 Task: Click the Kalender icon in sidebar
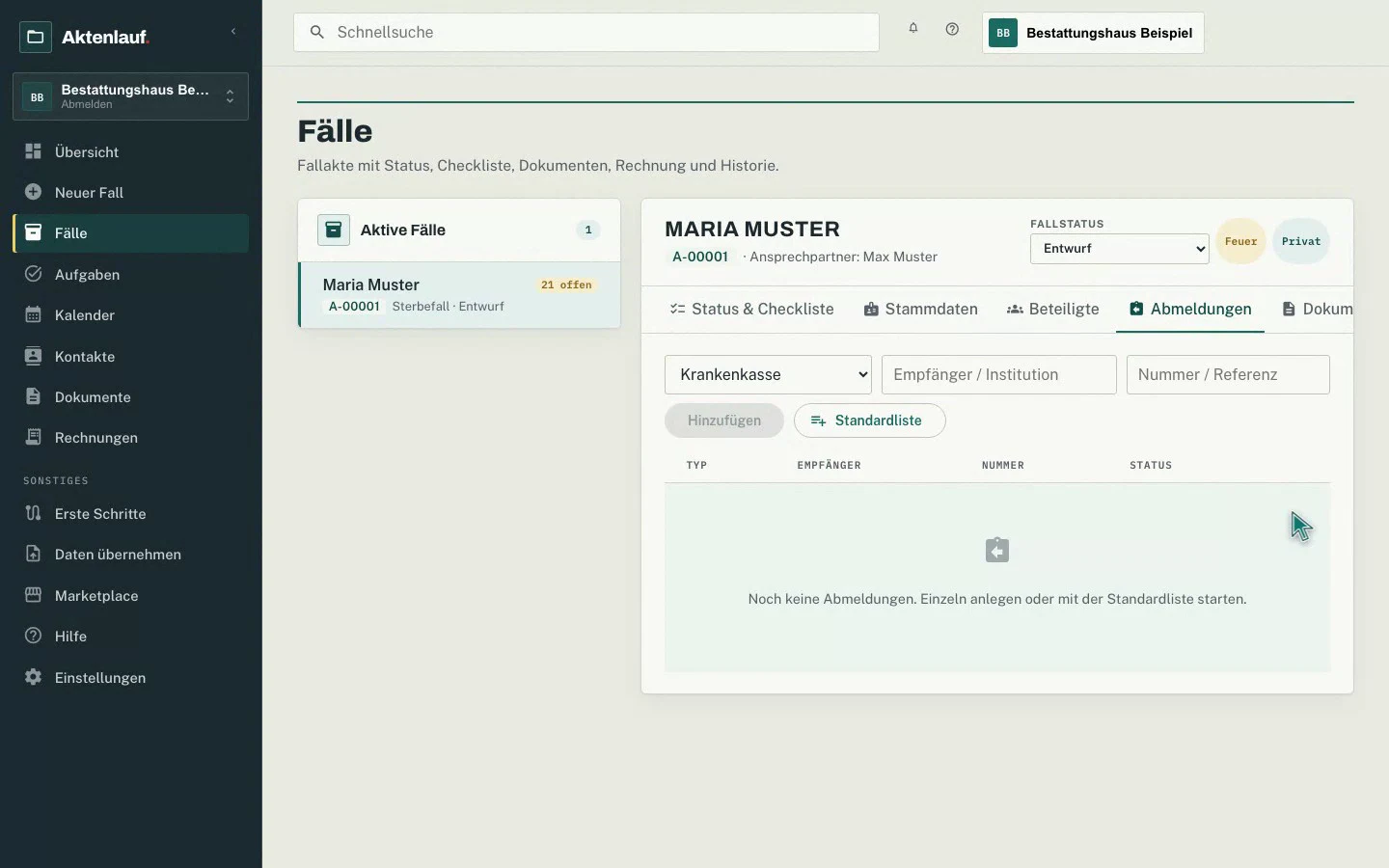point(33,314)
